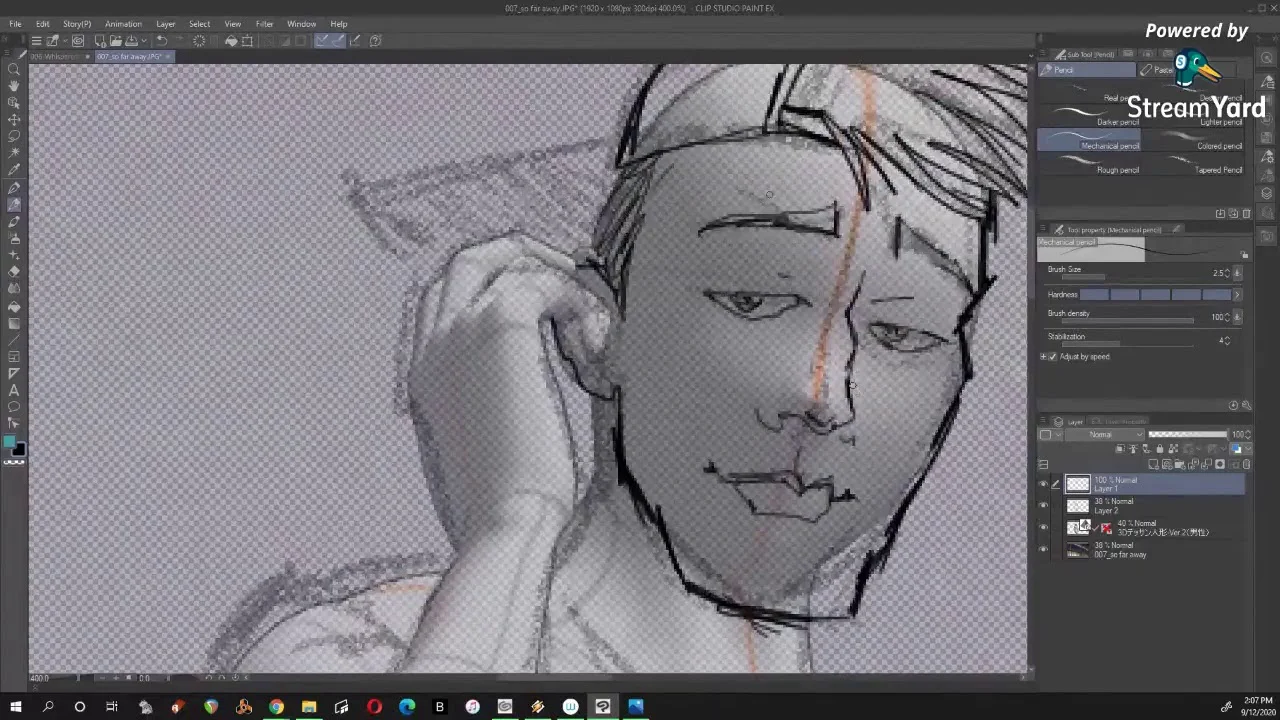Toggle visibility of 007_so far away layer
1280x720 pixels.
[1043, 550]
